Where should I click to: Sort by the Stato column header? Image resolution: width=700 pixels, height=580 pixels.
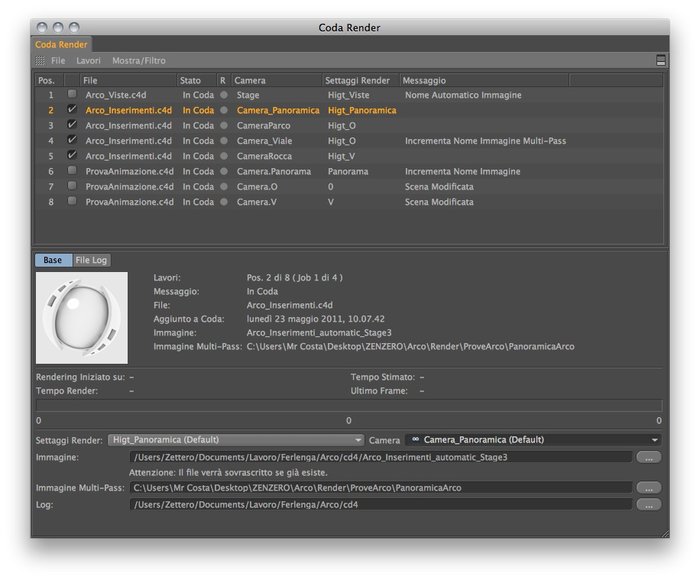(196, 81)
